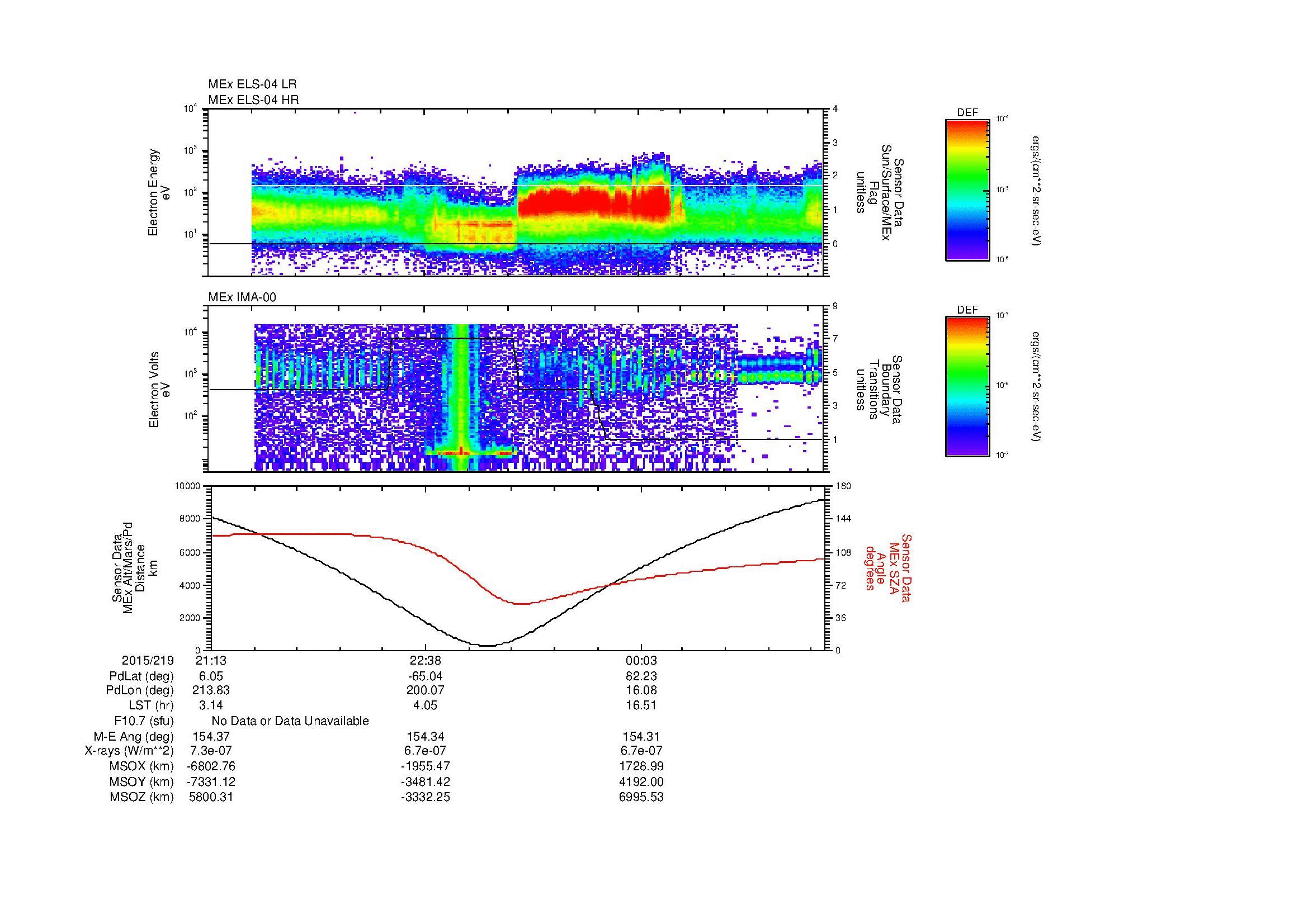Click the 'MEx ELS-04 HR' title
The width and height of the screenshot is (1308, 924).
pyautogui.click(x=253, y=100)
